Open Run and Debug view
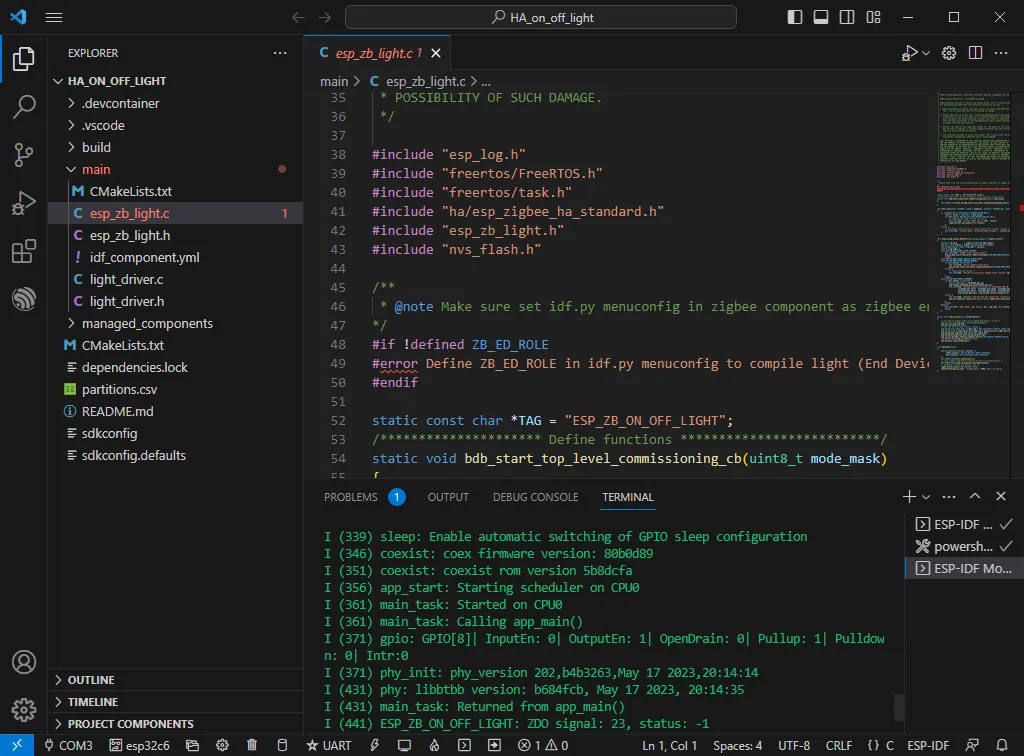Screen dimensions: 1024x756 click(x=24, y=203)
